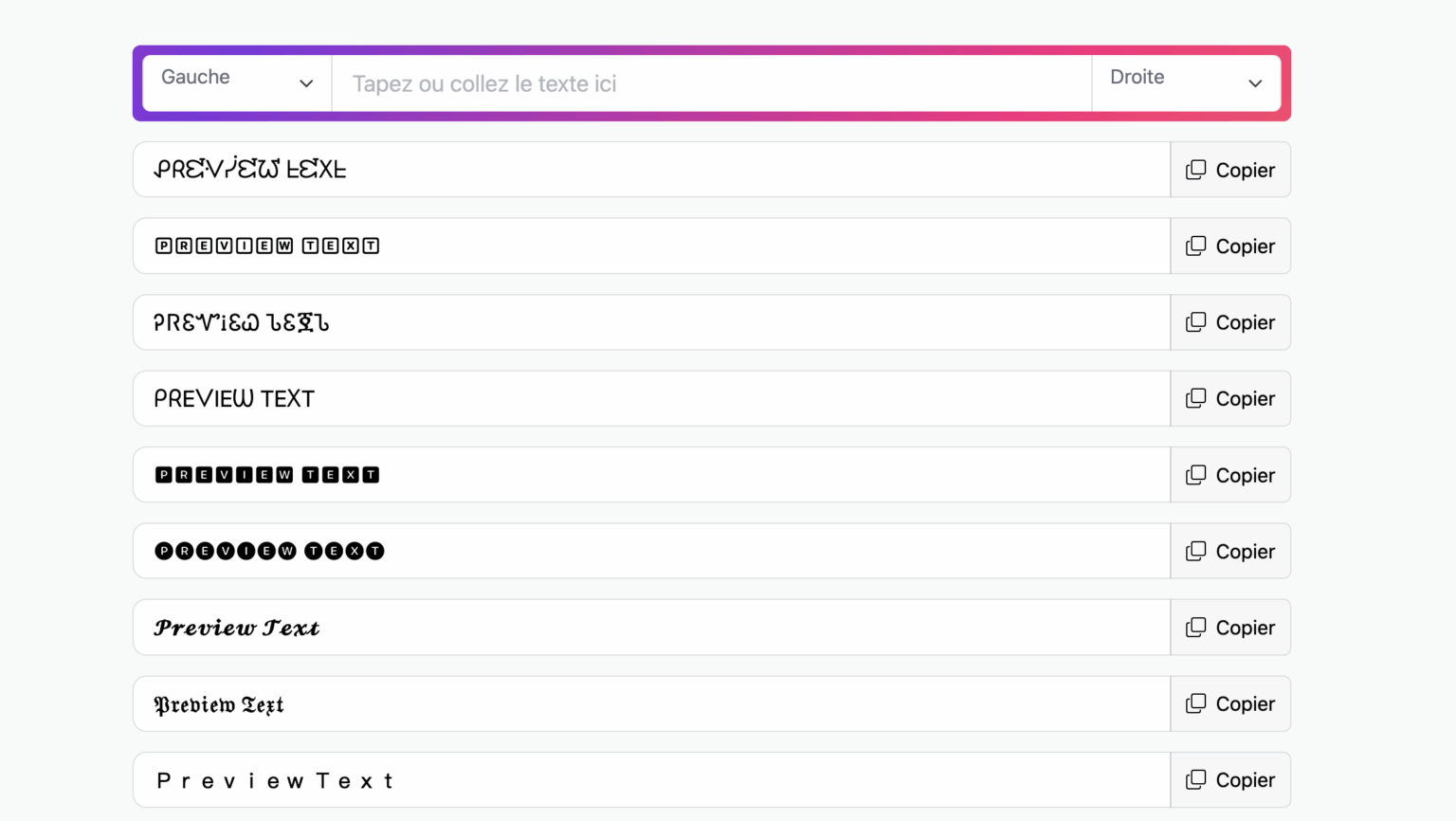Click the chevron arrow next to Droite
This screenshot has width=1456, height=821.
1255,83
